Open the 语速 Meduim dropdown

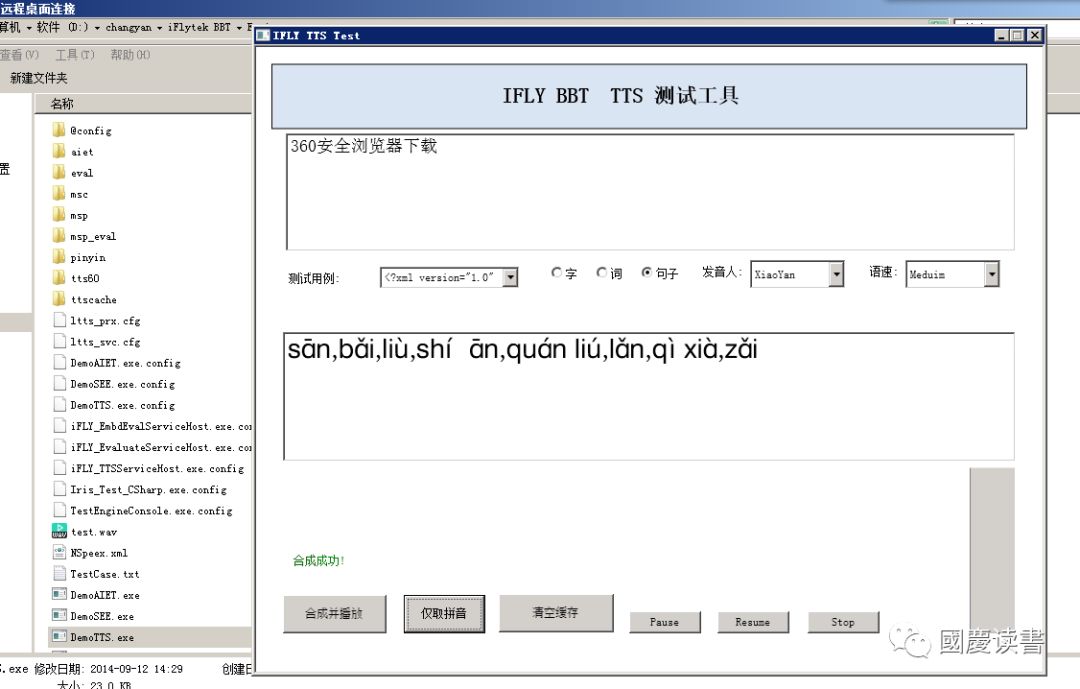pos(991,274)
